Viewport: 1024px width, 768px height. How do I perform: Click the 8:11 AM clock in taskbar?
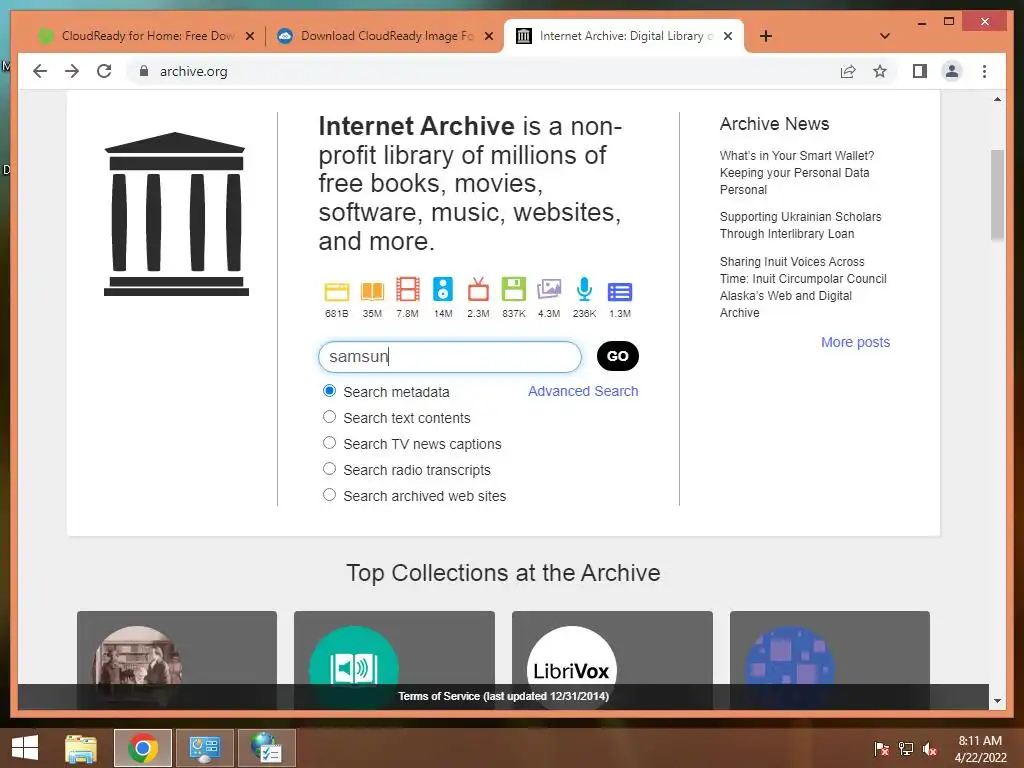pyautogui.click(x=980, y=741)
